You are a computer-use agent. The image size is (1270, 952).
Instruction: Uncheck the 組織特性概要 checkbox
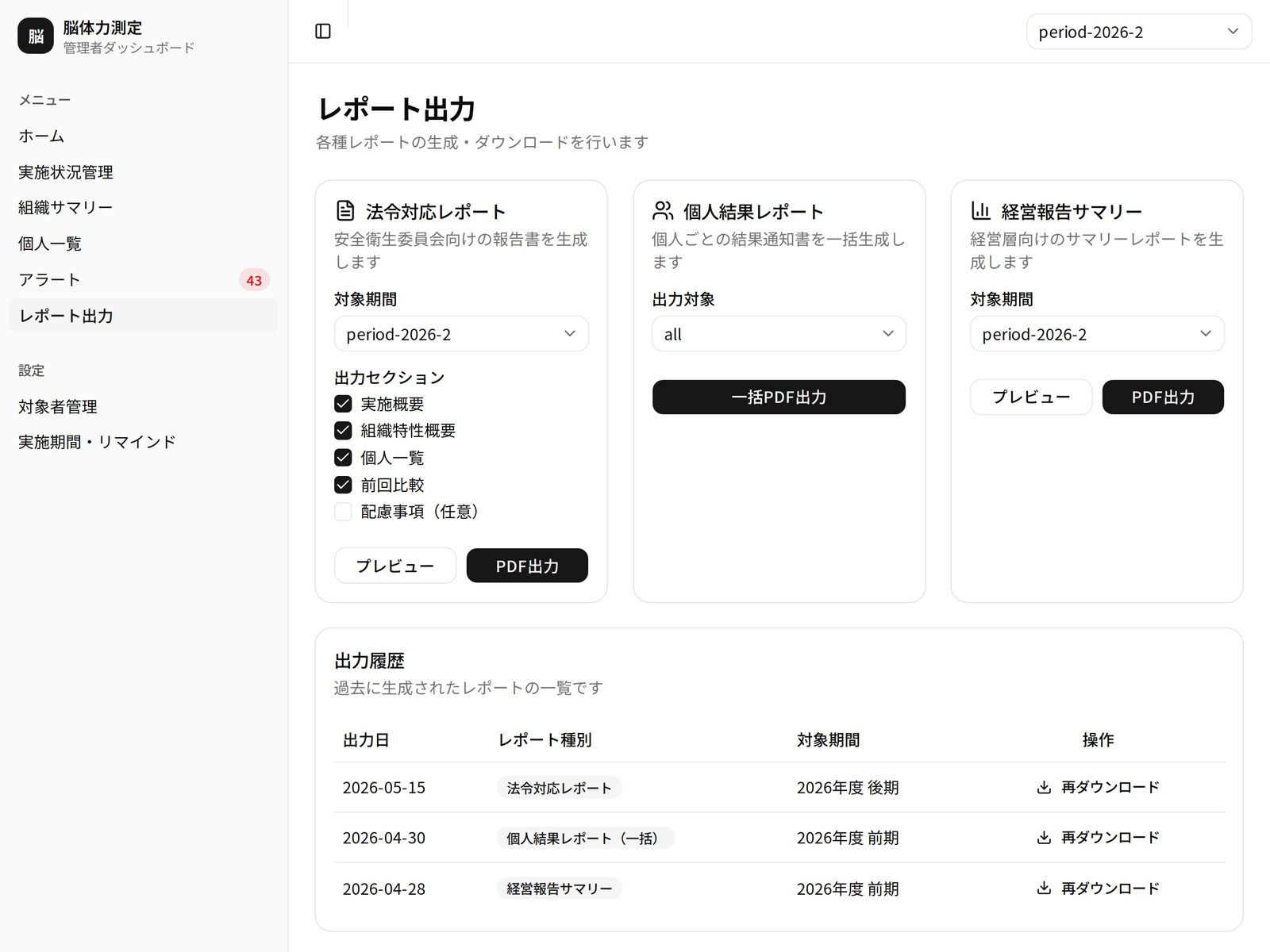(x=343, y=431)
